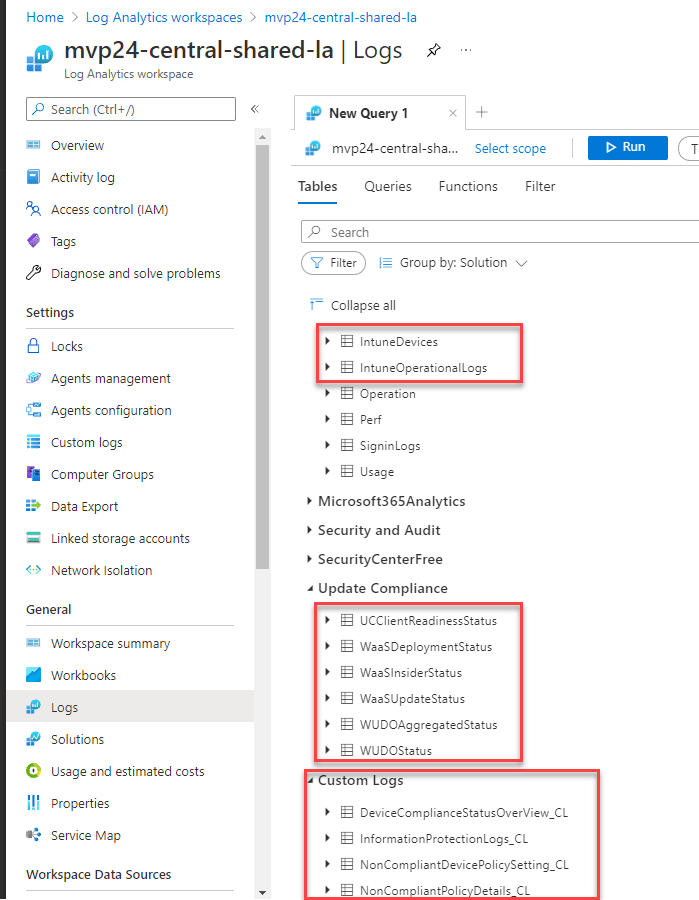Expand the Security and Audit group

(309, 530)
